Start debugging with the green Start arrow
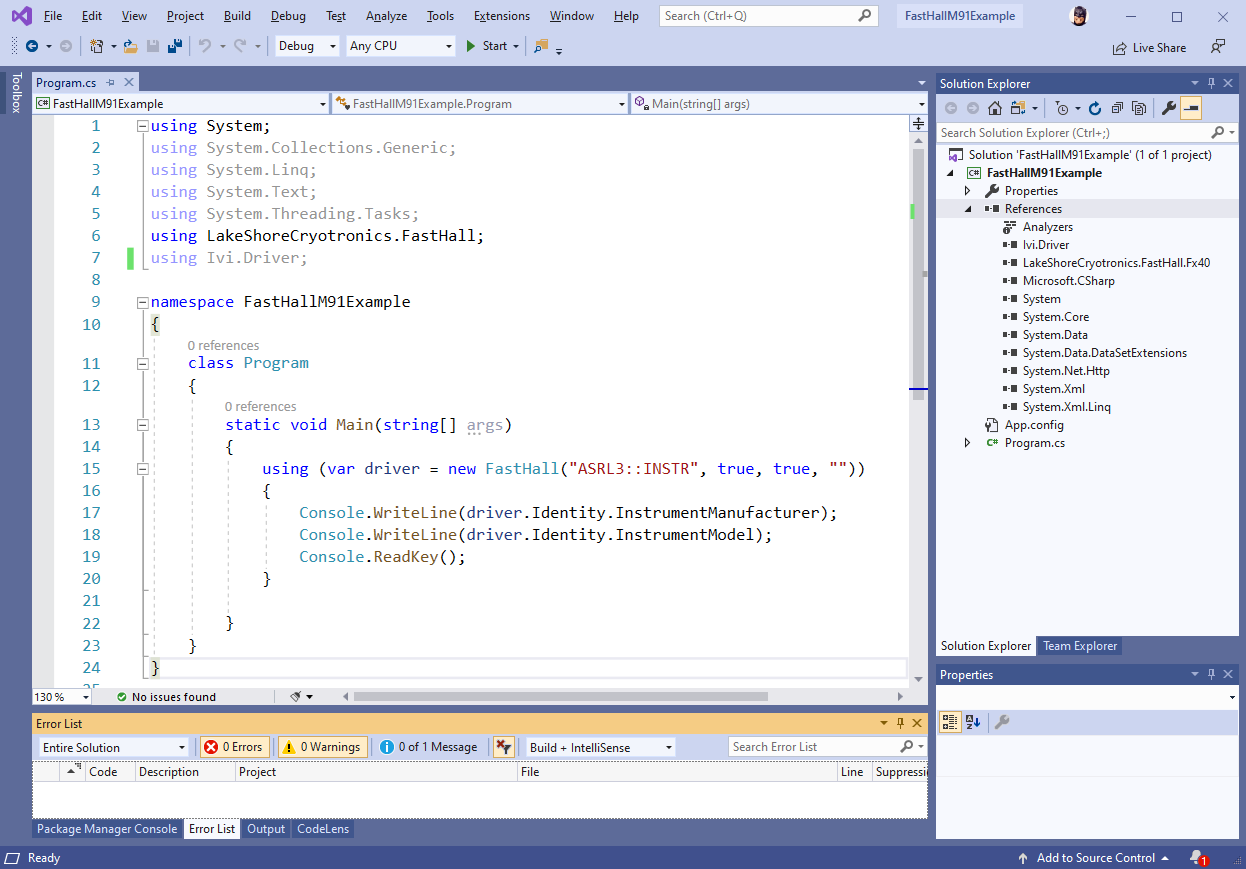 tap(469, 46)
